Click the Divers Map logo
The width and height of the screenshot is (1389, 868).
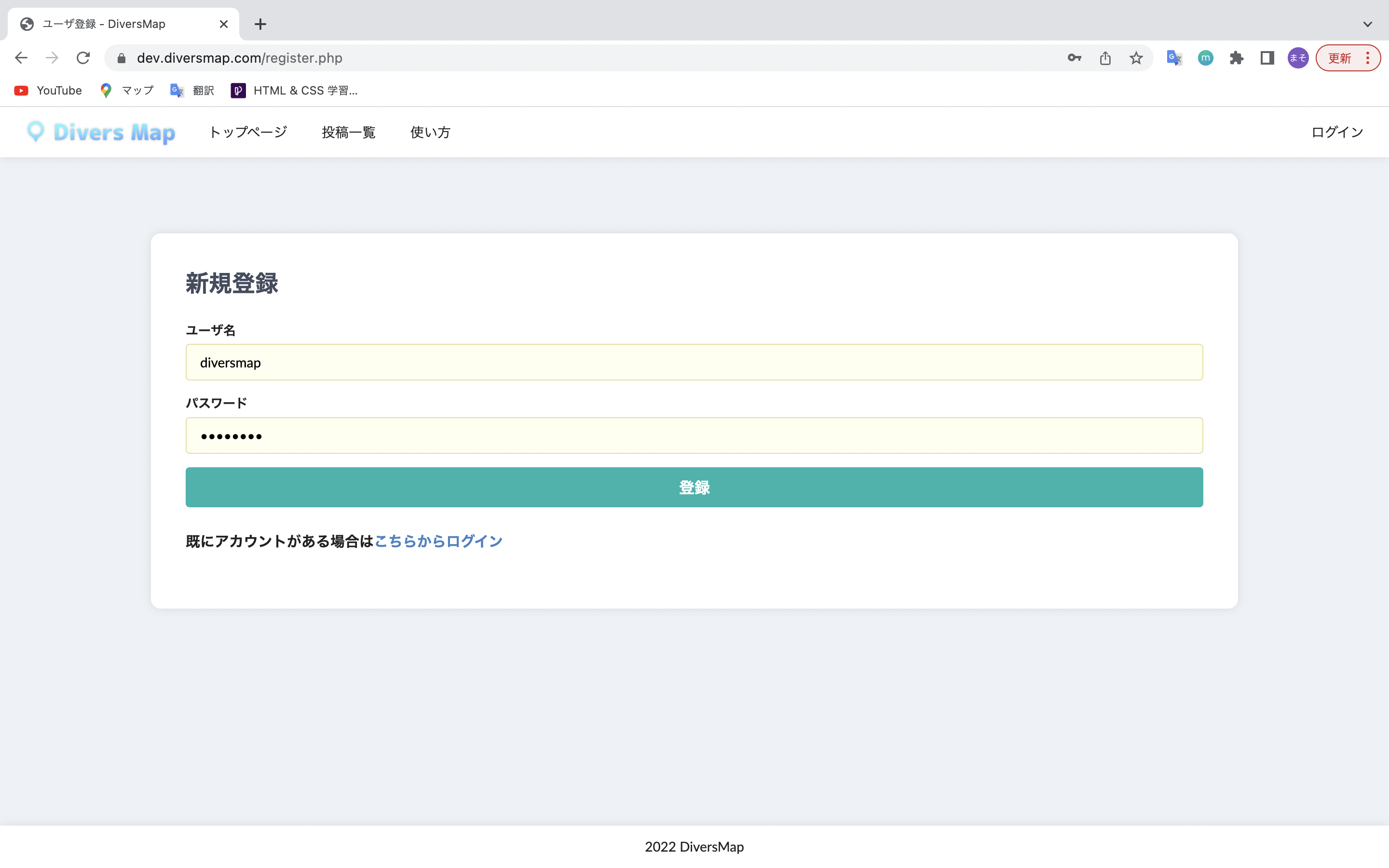pyautogui.click(x=101, y=132)
